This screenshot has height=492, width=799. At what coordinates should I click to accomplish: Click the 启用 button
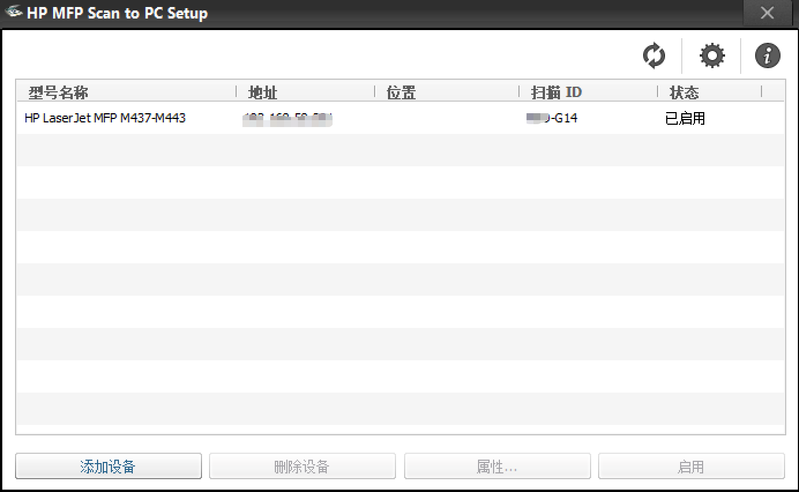pos(691,466)
